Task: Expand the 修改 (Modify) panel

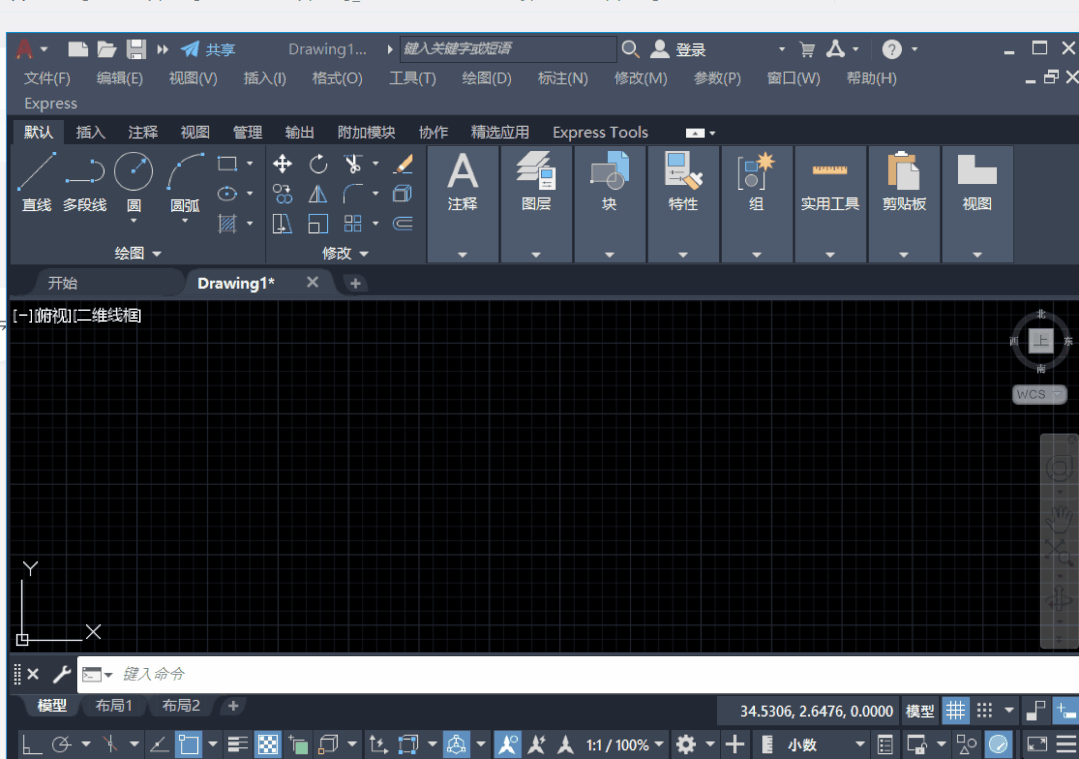Action: [345, 253]
